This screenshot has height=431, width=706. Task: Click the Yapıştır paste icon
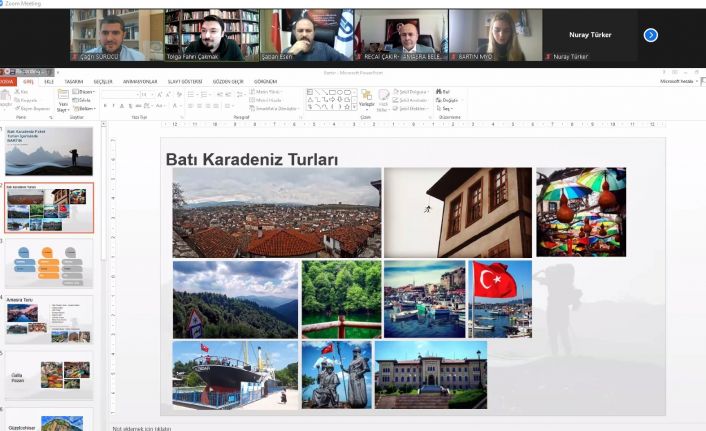[5, 97]
